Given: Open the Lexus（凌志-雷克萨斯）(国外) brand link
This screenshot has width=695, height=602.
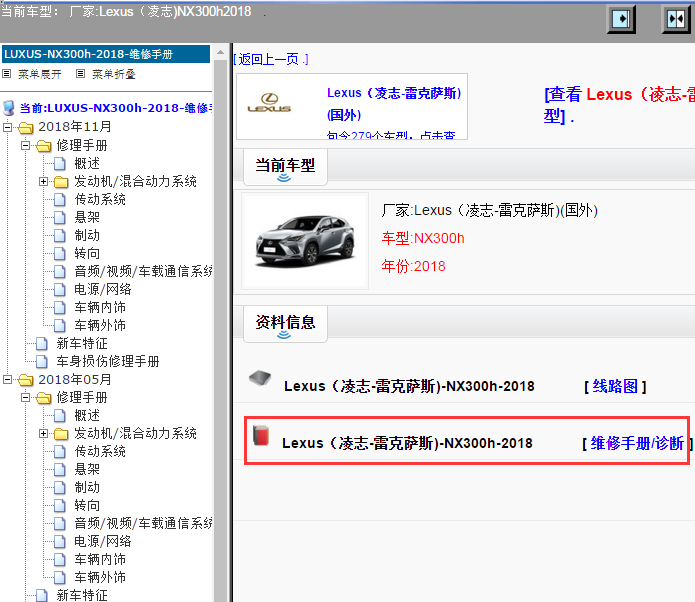Looking at the screenshot, I should pyautogui.click(x=394, y=104).
